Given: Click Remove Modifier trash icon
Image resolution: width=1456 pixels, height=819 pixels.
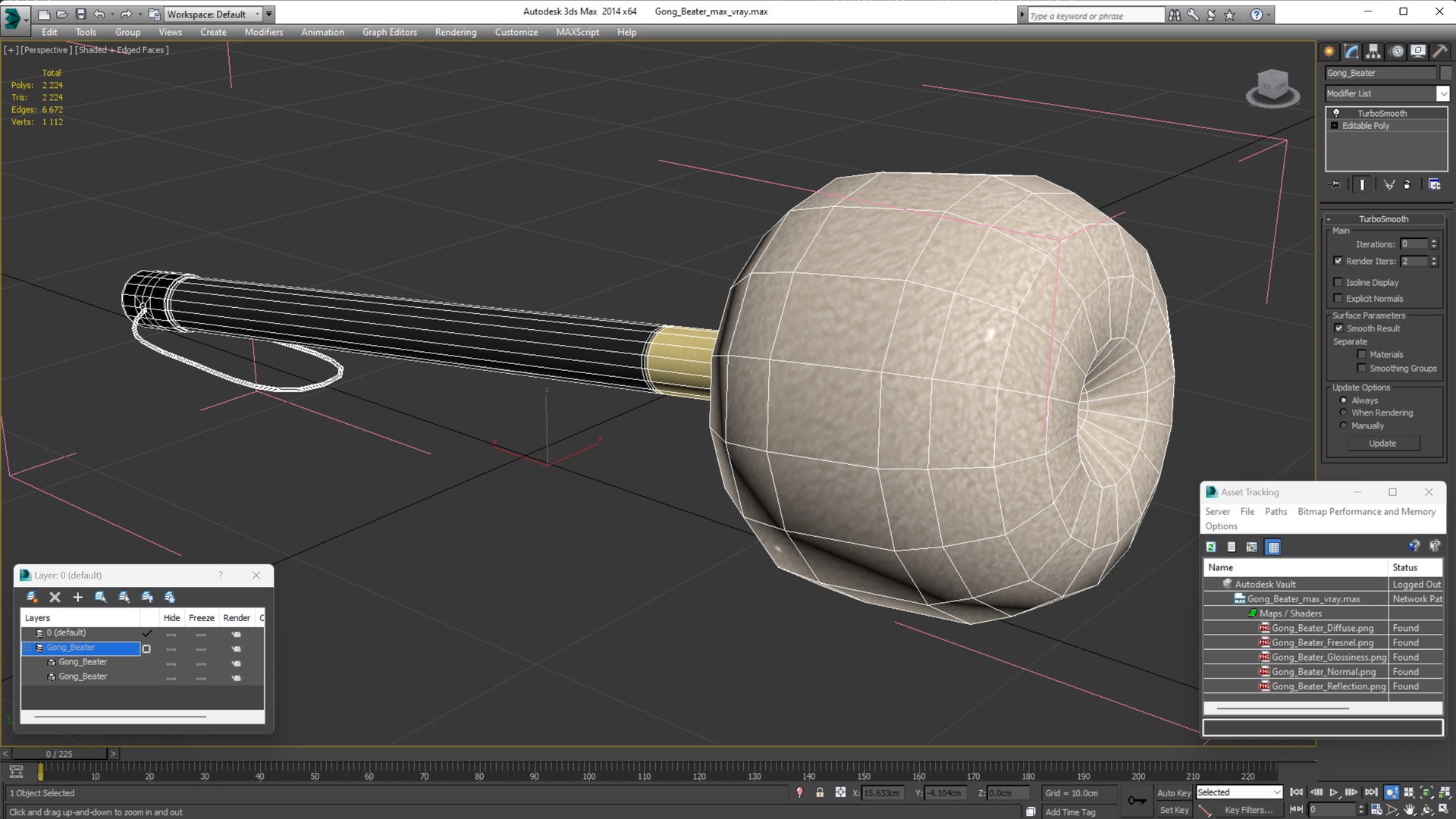Looking at the screenshot, I should 1407,184.
